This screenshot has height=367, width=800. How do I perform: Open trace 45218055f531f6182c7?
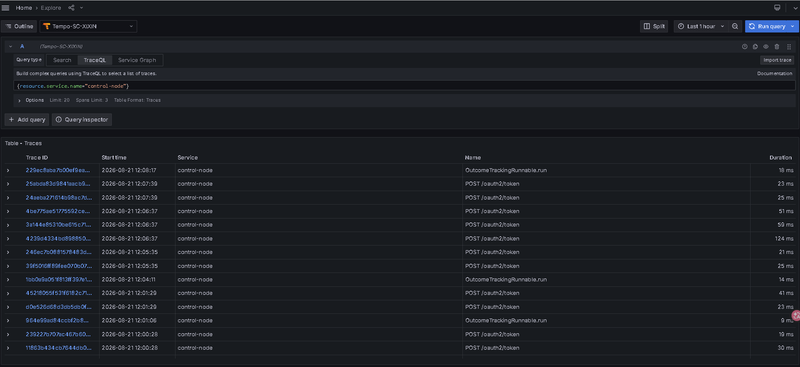[x=58, y=293]
